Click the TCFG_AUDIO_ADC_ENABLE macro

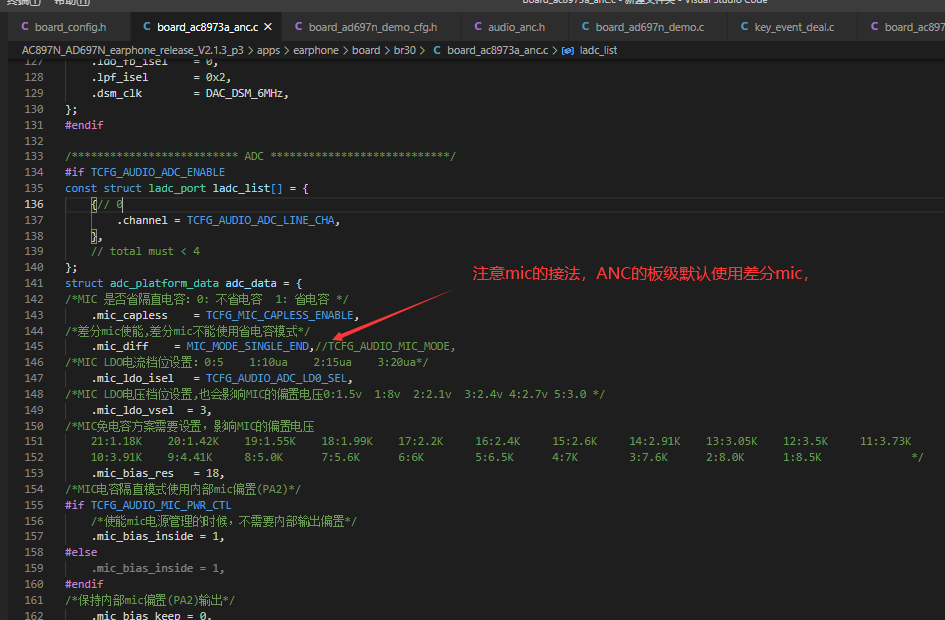[158, 172]
